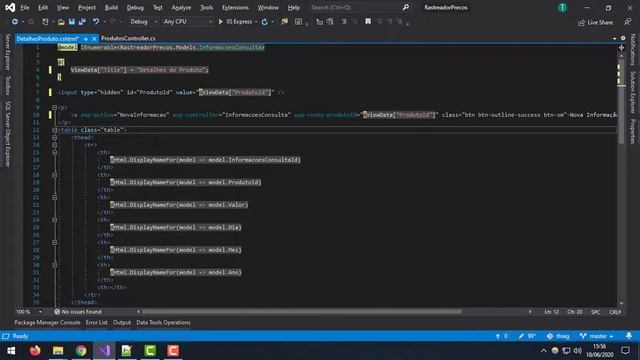
Task: Open the View menu
Action: [x=62, y=7]
